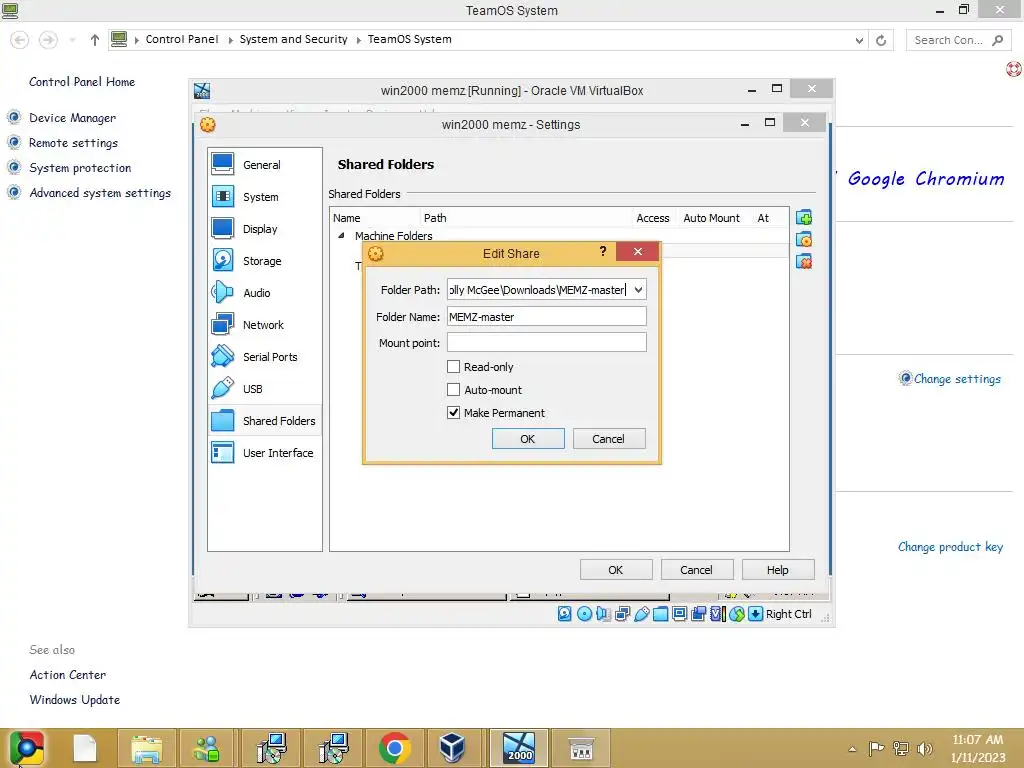The width and height of the screenshot is (1024, 768).
Task: Click hard disk activity icon in VM status bar
Action: [565, 614]
